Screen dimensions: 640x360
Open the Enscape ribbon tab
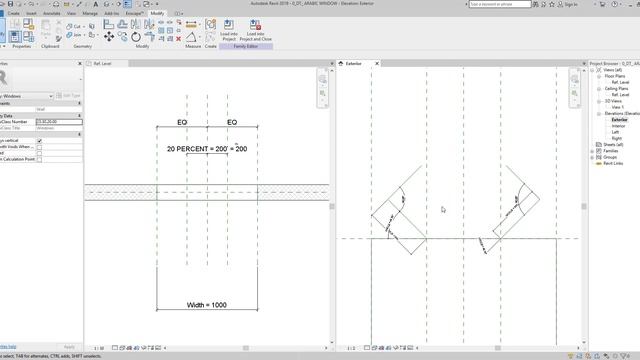pyautogui.click(x=134, y=13)
